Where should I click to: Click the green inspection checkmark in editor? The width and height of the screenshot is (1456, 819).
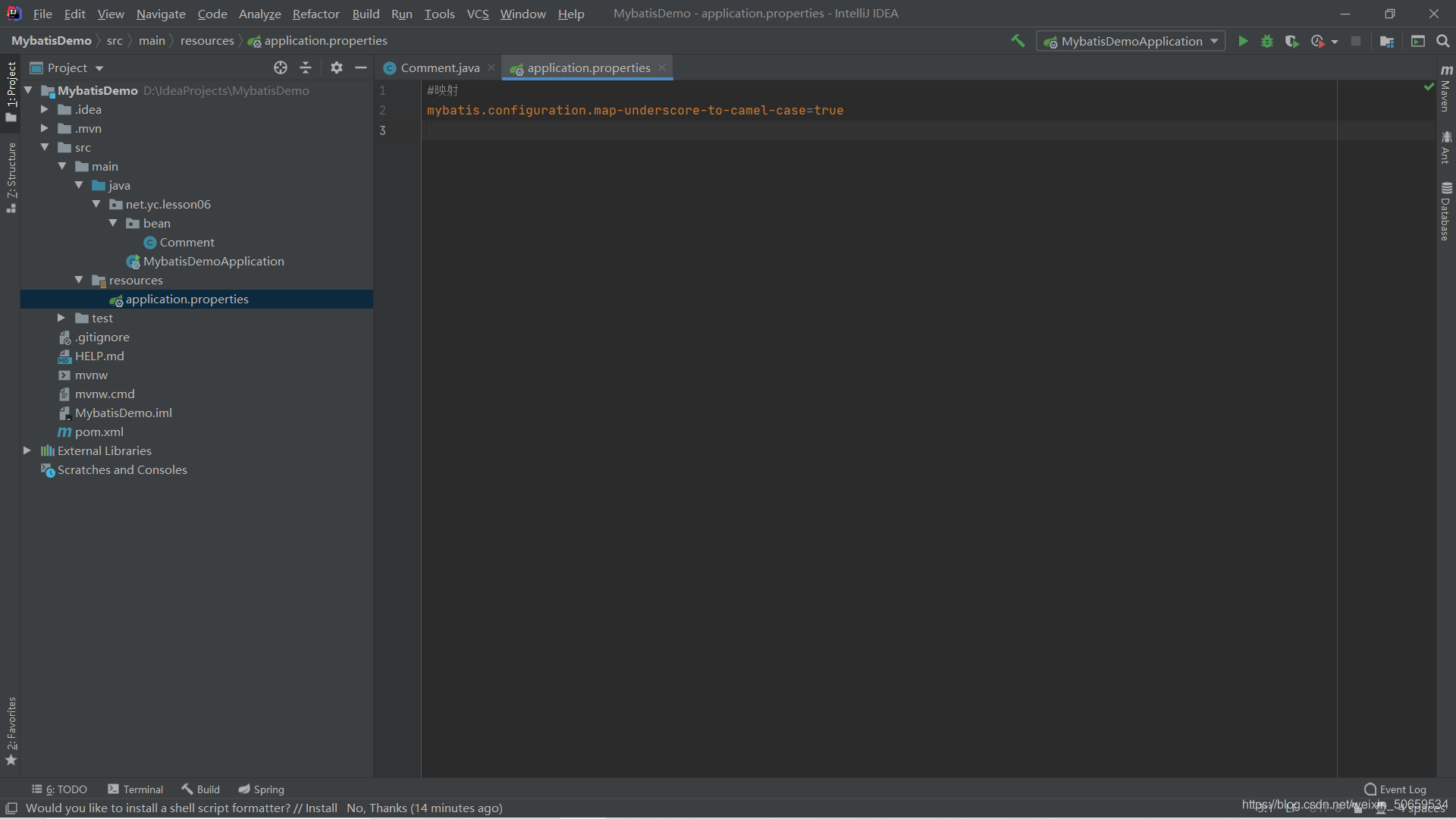coord(1429,87)
